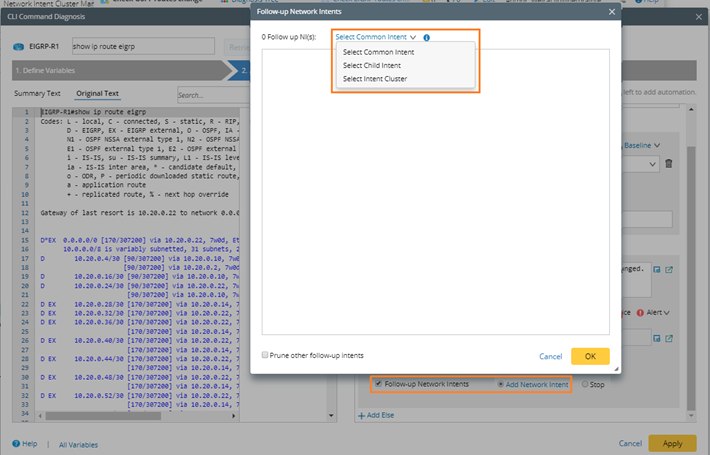Image resolution: width=710 pixels, height=455 pixels.
Task: Click scroll down arrow of right panel
Action: tap(691, 416)
